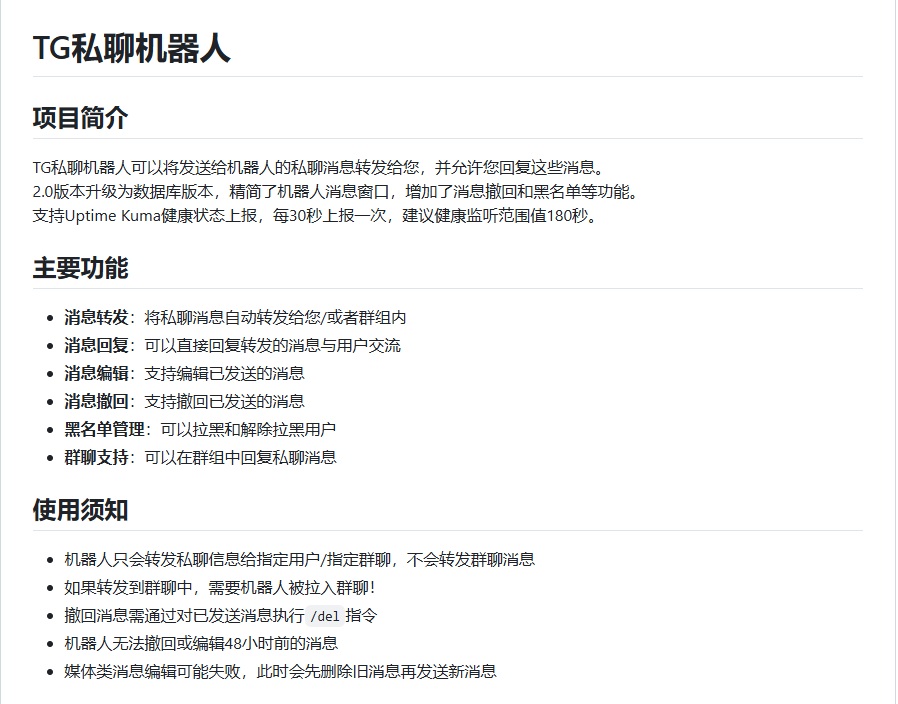Click the paragraph line starting with 2.0版本升级
898x704 pixels.
(334, 191)
